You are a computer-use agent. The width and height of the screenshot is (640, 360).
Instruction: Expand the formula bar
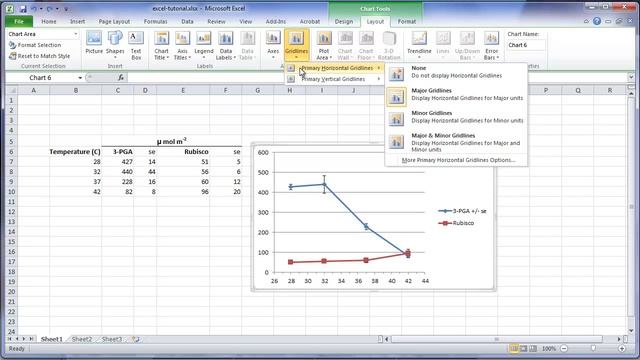631,77
